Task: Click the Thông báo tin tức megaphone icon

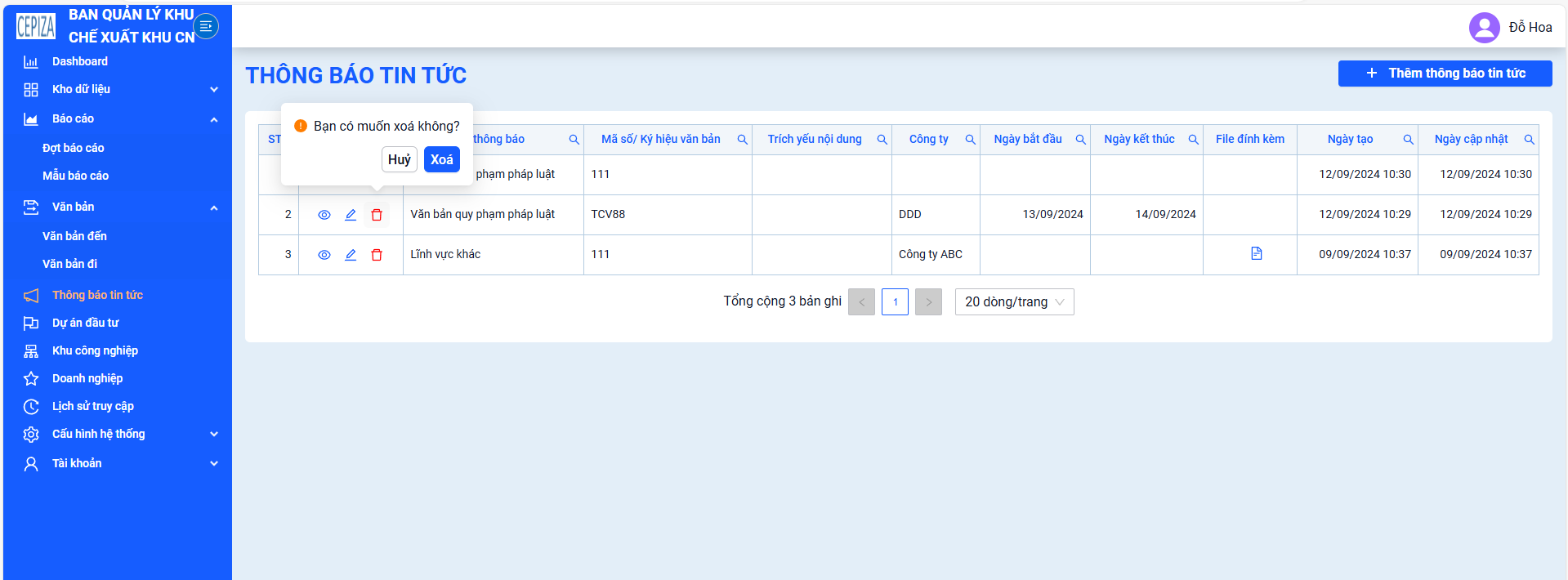Action: pos(31,296)
